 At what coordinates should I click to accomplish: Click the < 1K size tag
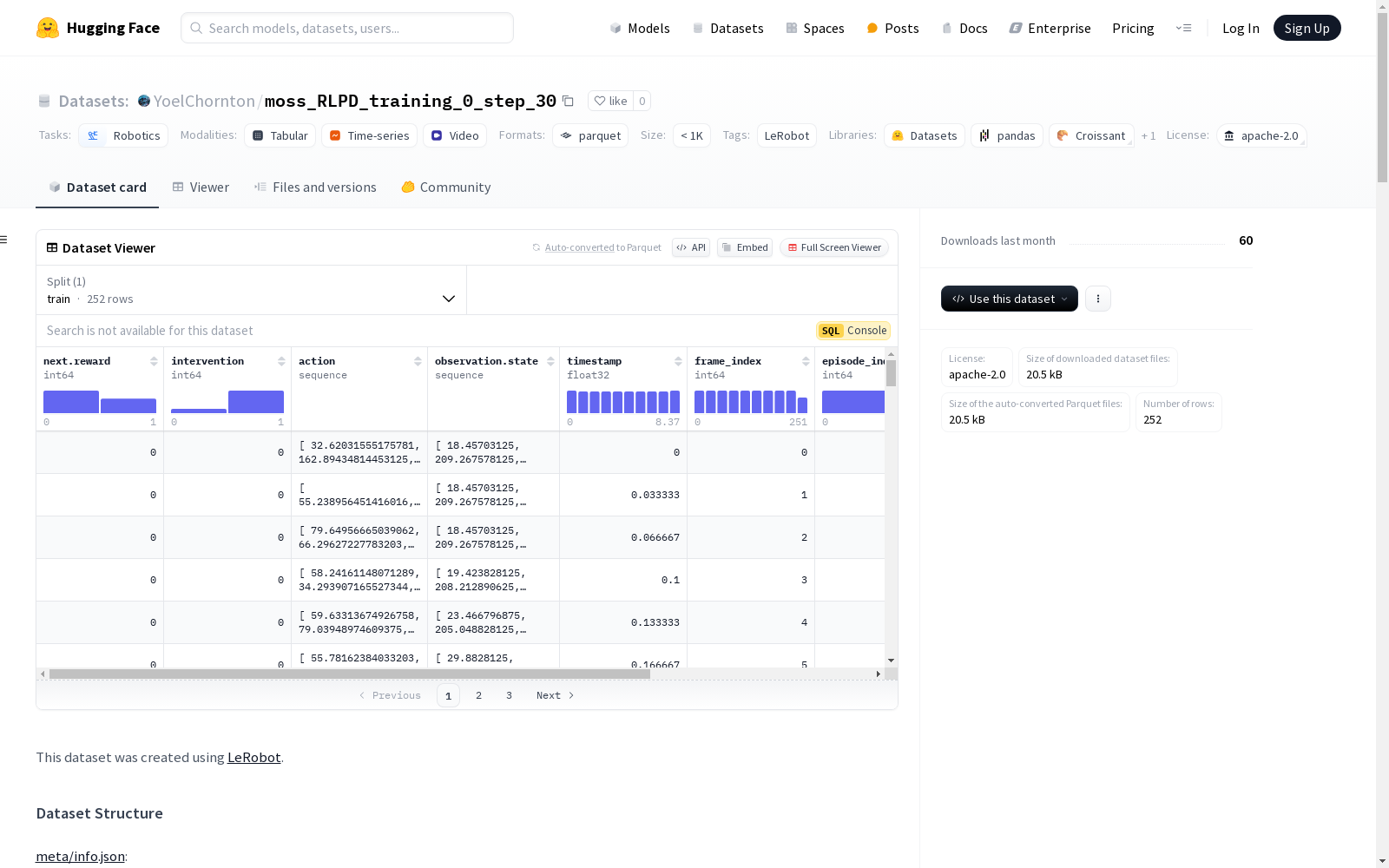(692, 135)
